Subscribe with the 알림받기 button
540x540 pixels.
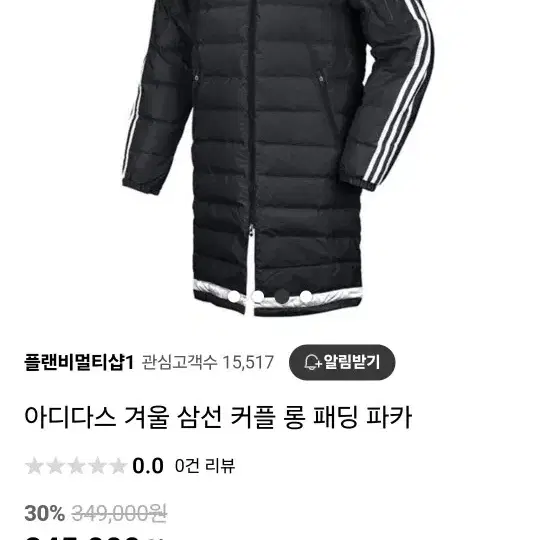point(342,362)
